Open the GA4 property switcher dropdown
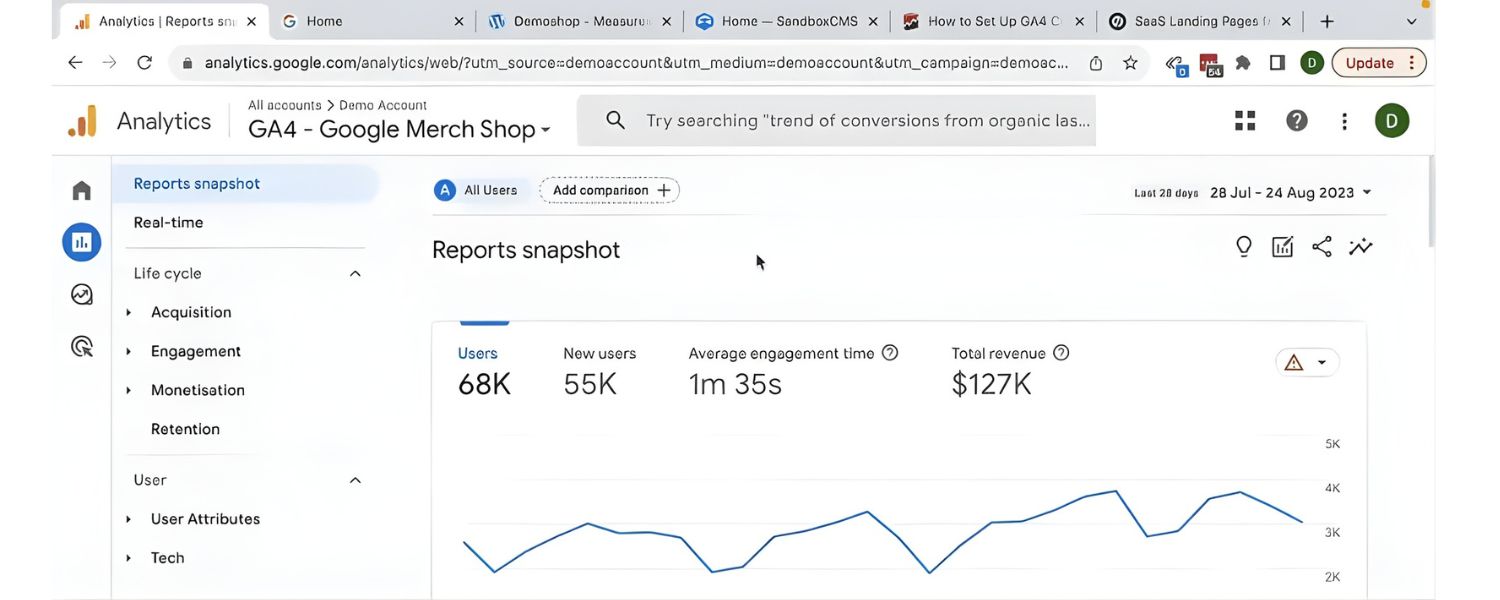 [546, 129]
